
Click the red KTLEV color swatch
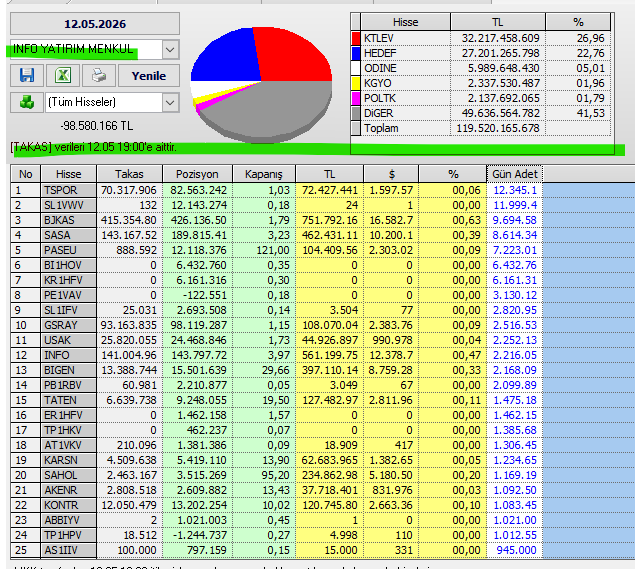pyautogui.click(x=356, y=38)
